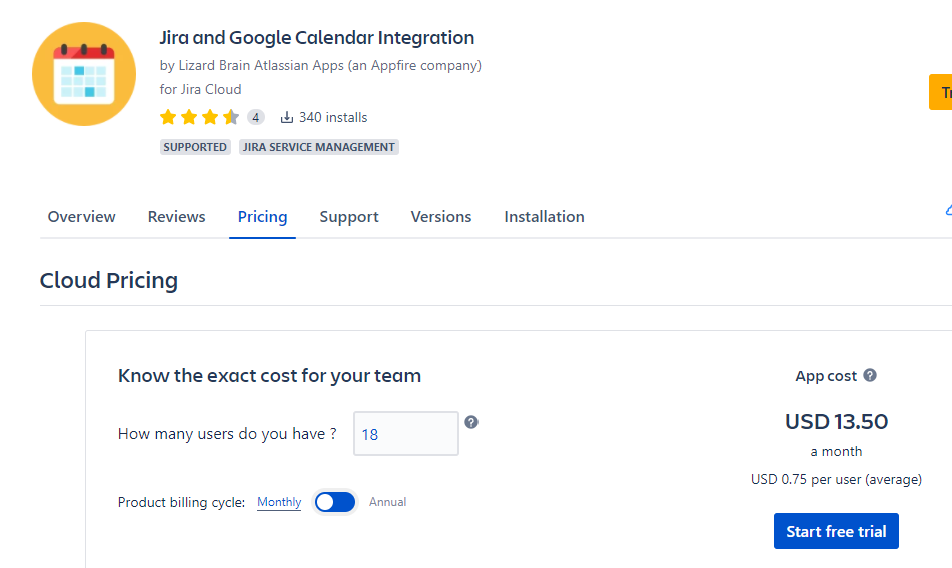952x568 pixels.
Task: Switch to the Installation tab
Action: pos(544,217)
